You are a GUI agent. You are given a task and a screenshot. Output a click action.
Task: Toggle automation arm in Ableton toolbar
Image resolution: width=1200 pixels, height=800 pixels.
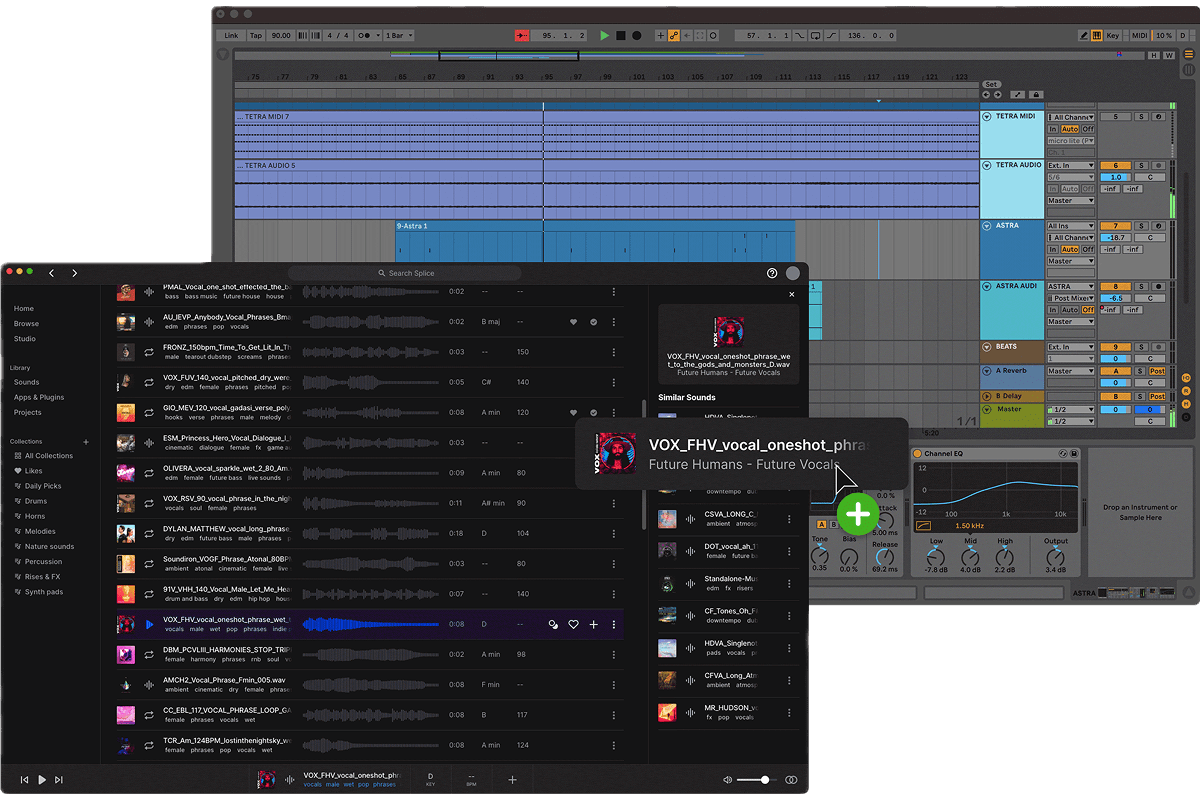coord(674,35)
